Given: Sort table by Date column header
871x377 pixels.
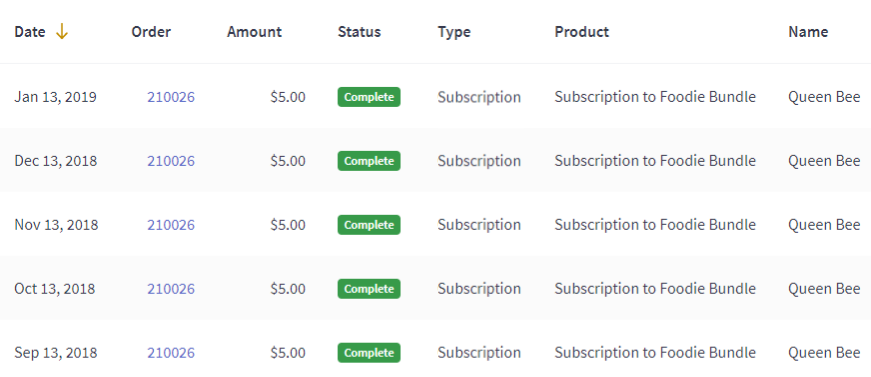Looking at the screenshot, I should pyautogui.click(x=29, y=32).
